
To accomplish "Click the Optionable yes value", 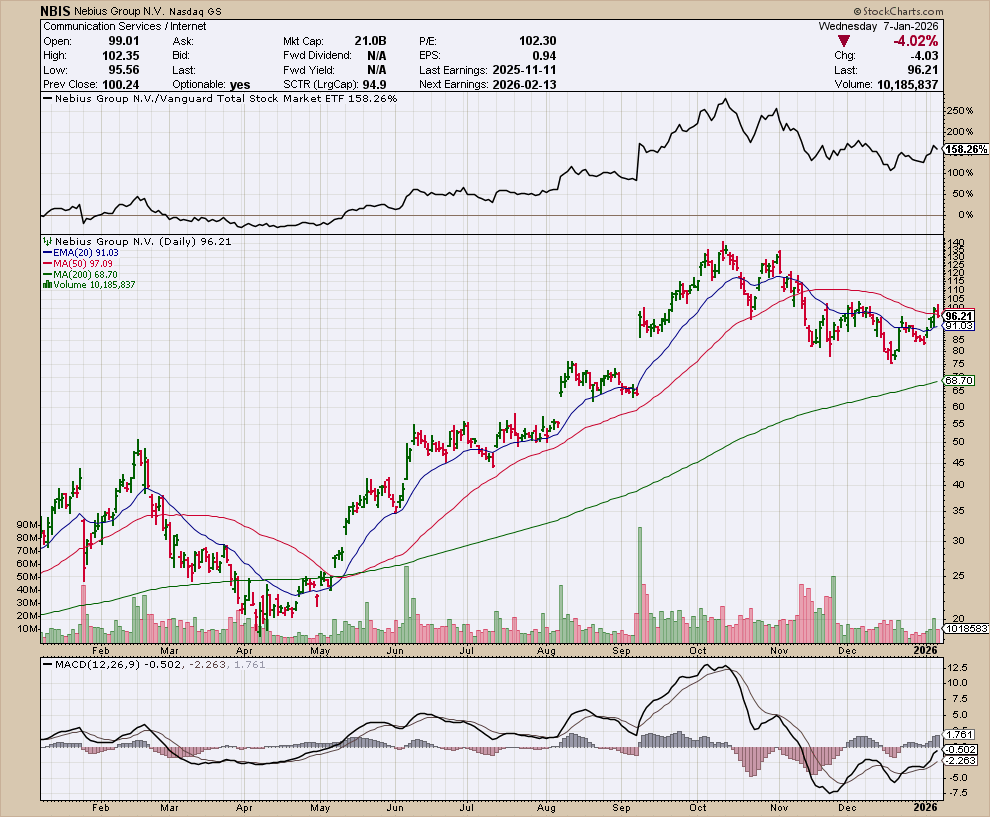I will [240, 85].
